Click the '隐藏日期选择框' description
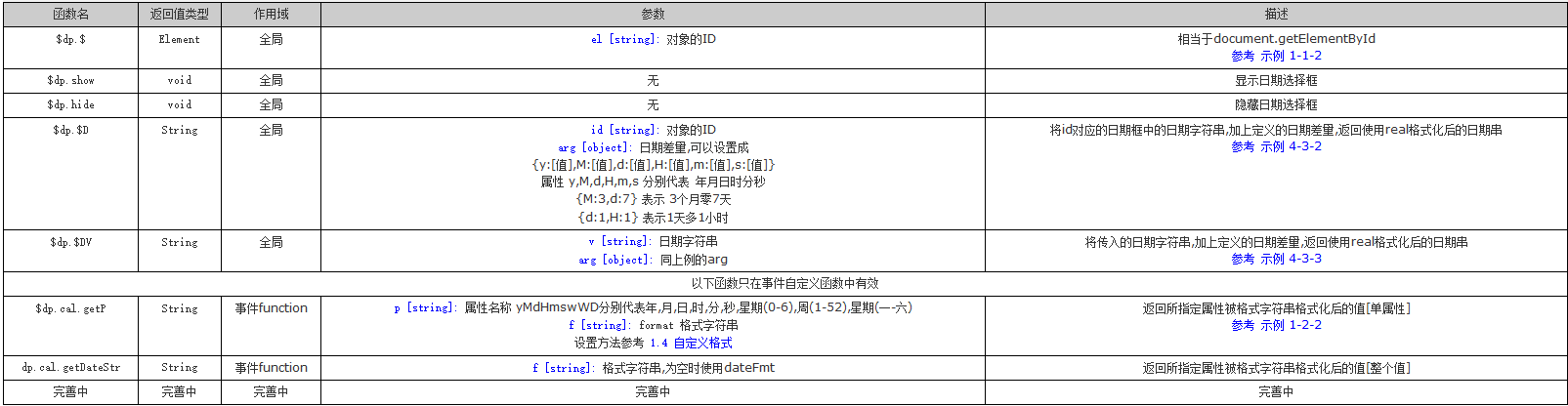The width and height of the screenshot is (1568, 406). click(x=1276, y=104)
